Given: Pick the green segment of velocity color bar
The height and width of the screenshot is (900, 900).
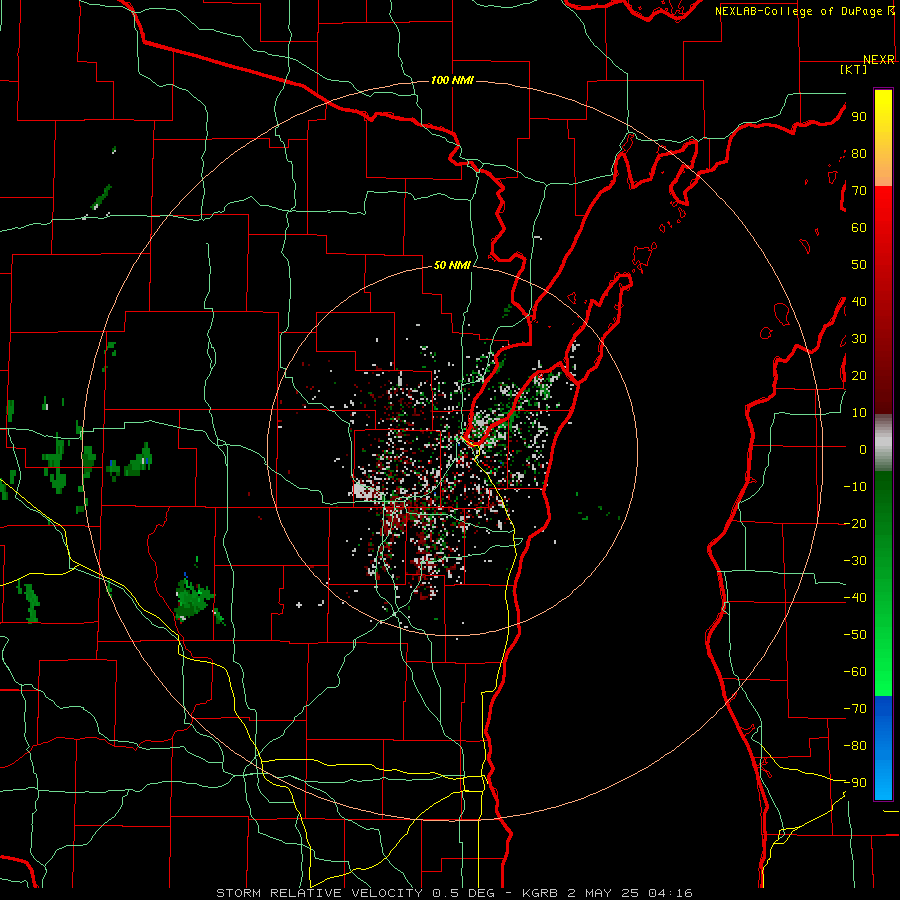Looking at the screenshot, I should click(883, 584).
